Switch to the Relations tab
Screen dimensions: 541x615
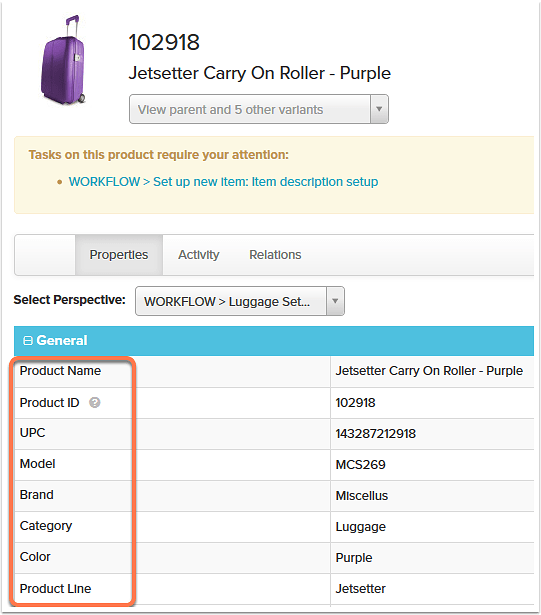pos(275,255)
